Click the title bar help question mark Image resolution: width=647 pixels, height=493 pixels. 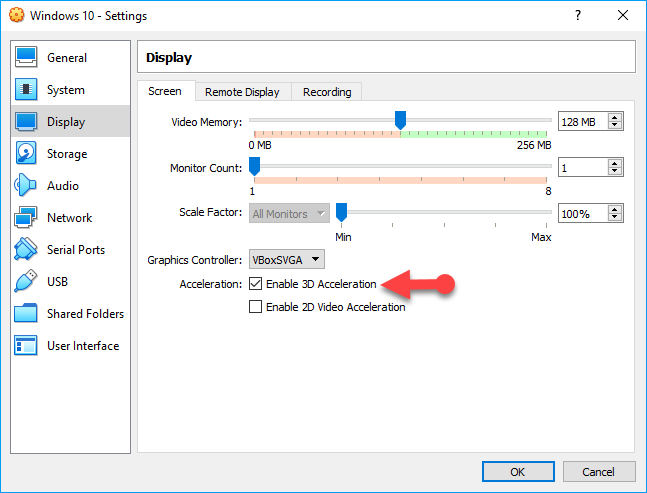tap(577, 16)
